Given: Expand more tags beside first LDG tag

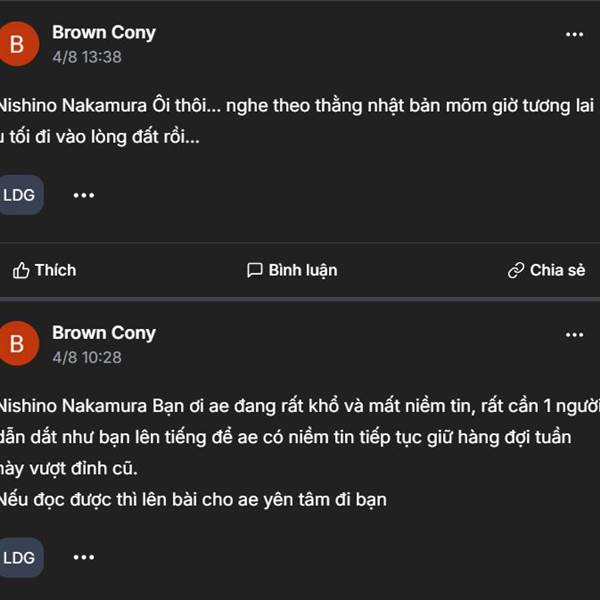Looking at the screenshot, I should 84,195.
